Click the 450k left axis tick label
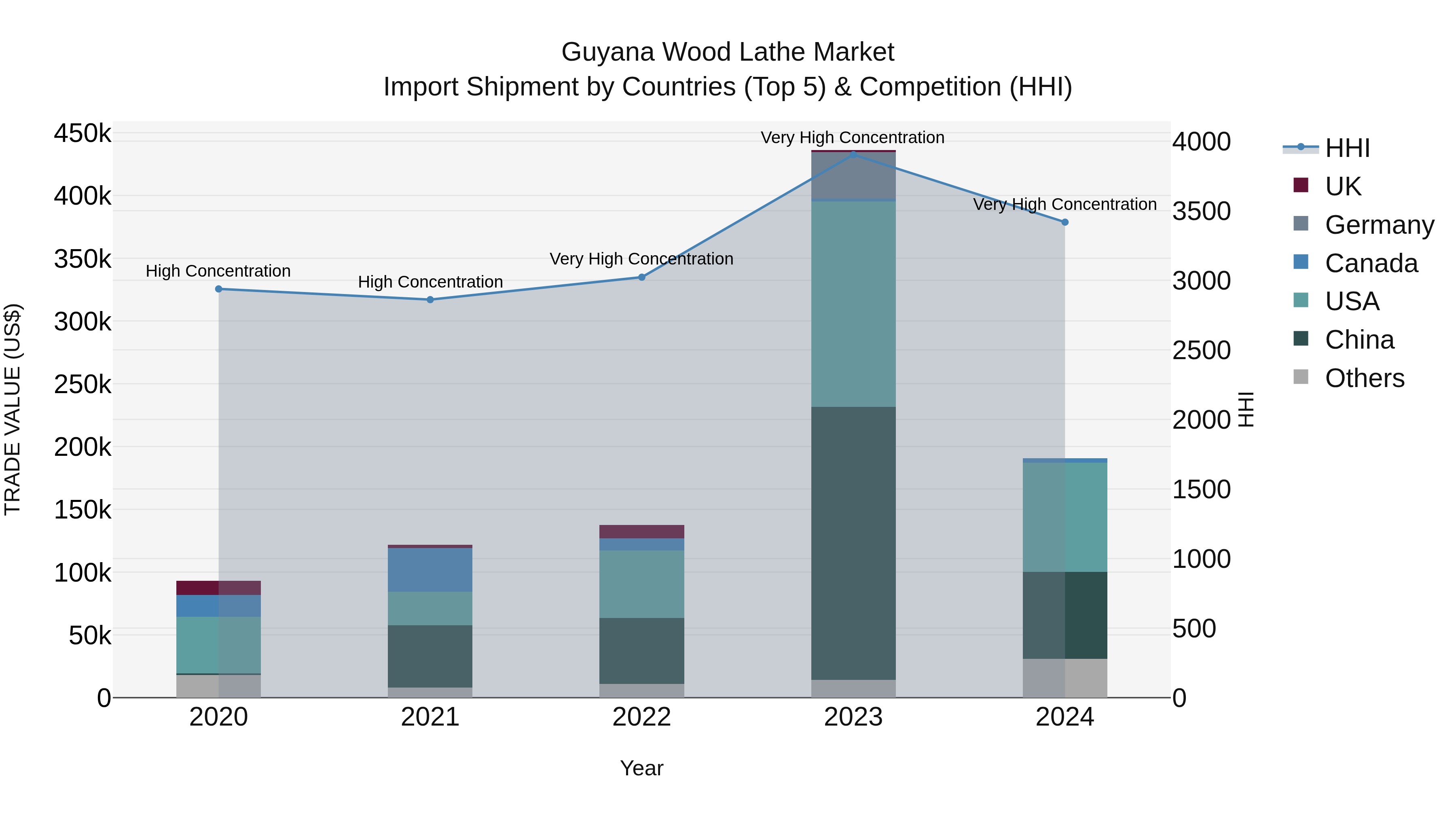Image resolution: width=1456 pixels, height=819 pixels. tap(83, 134)
